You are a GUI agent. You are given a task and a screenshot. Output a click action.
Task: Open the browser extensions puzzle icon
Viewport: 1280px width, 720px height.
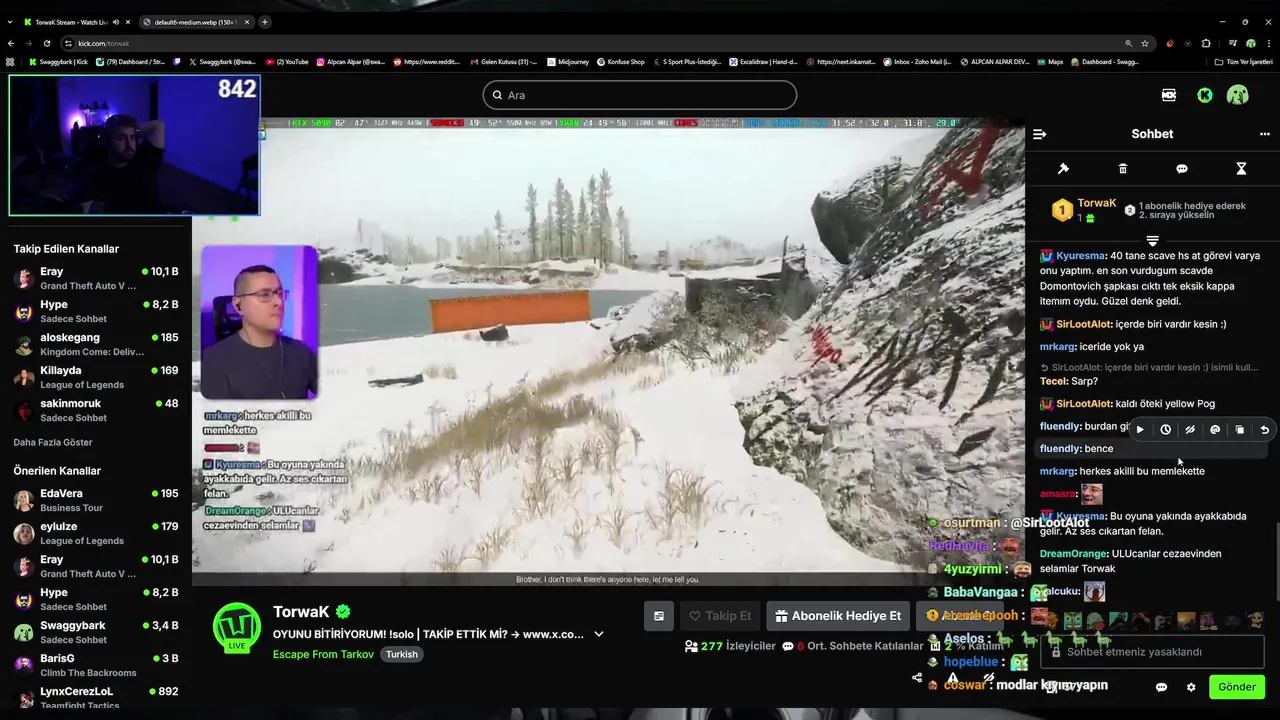click(1206, 43)
